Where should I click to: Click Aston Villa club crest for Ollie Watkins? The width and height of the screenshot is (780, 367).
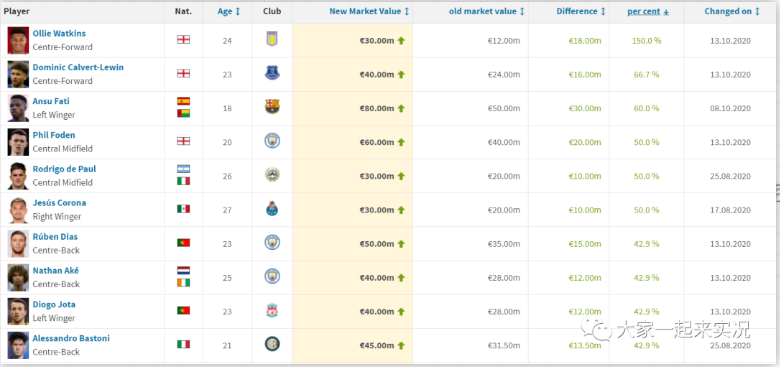[272, 39]
